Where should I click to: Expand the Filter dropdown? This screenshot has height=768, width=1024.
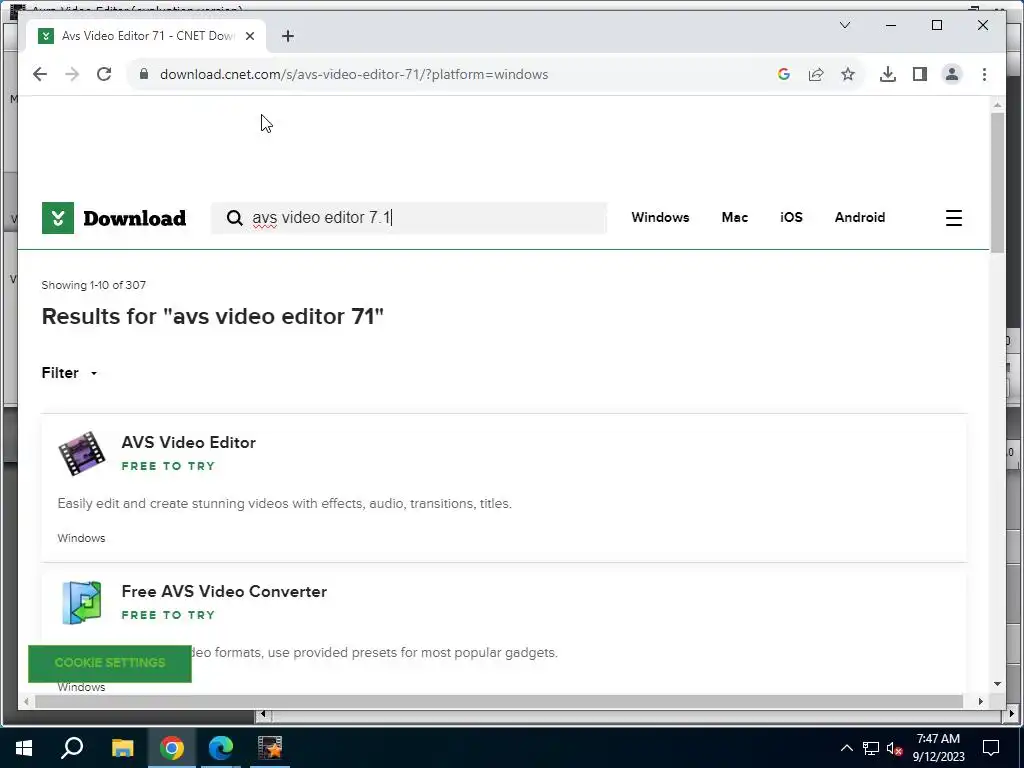69,373
